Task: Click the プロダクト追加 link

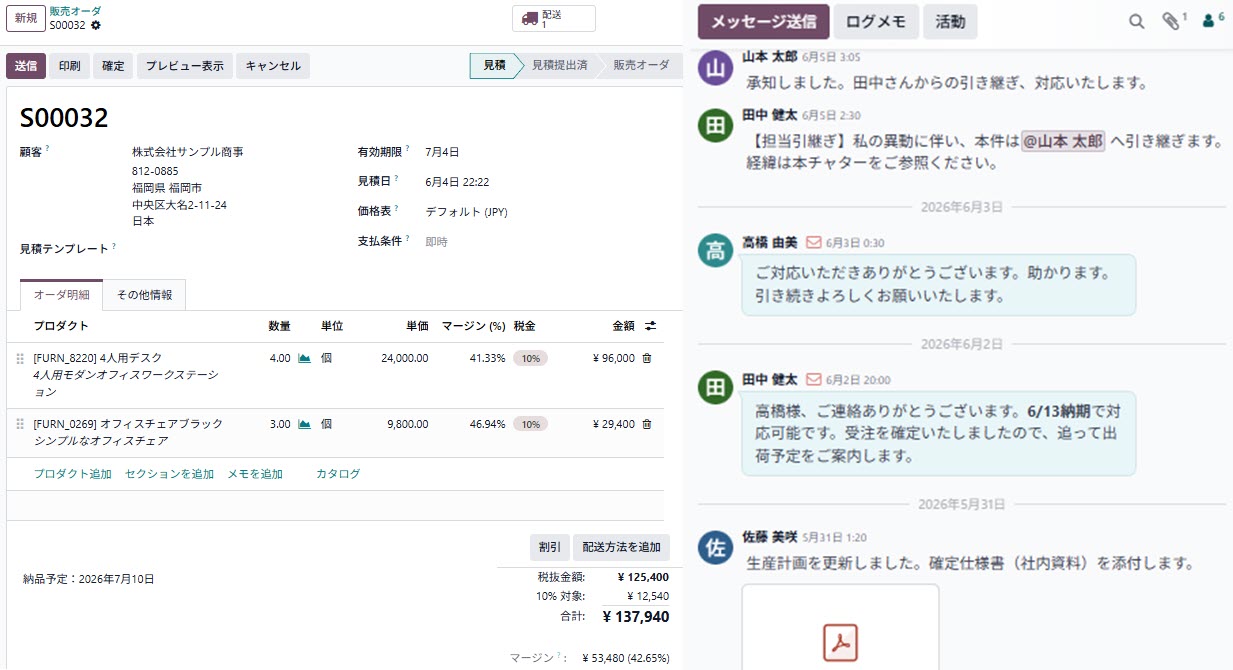Action: tap(73, 474)
